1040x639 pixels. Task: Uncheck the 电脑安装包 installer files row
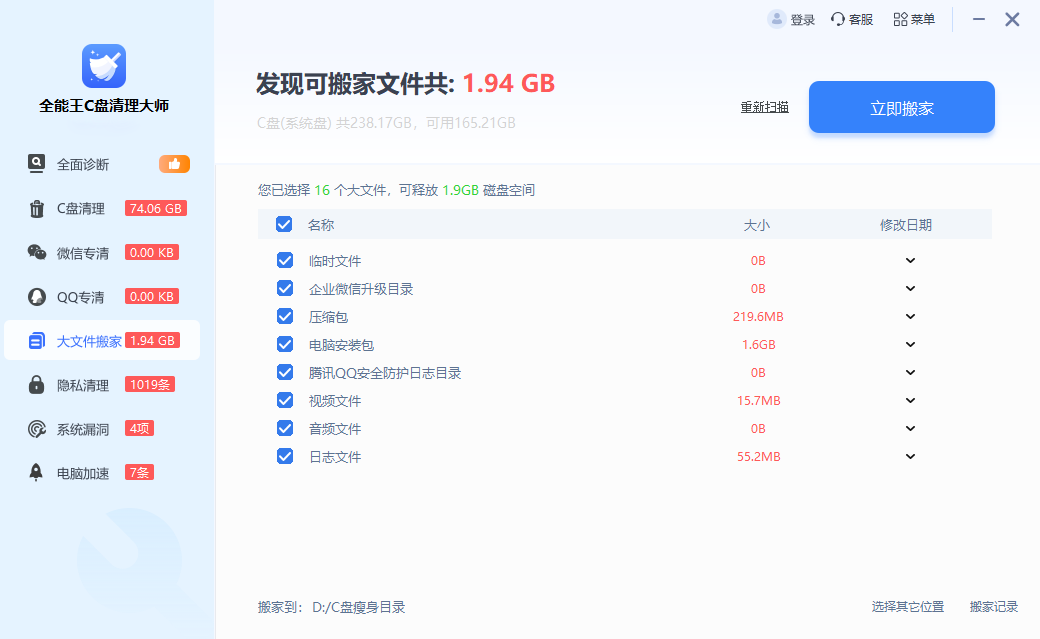284,344
